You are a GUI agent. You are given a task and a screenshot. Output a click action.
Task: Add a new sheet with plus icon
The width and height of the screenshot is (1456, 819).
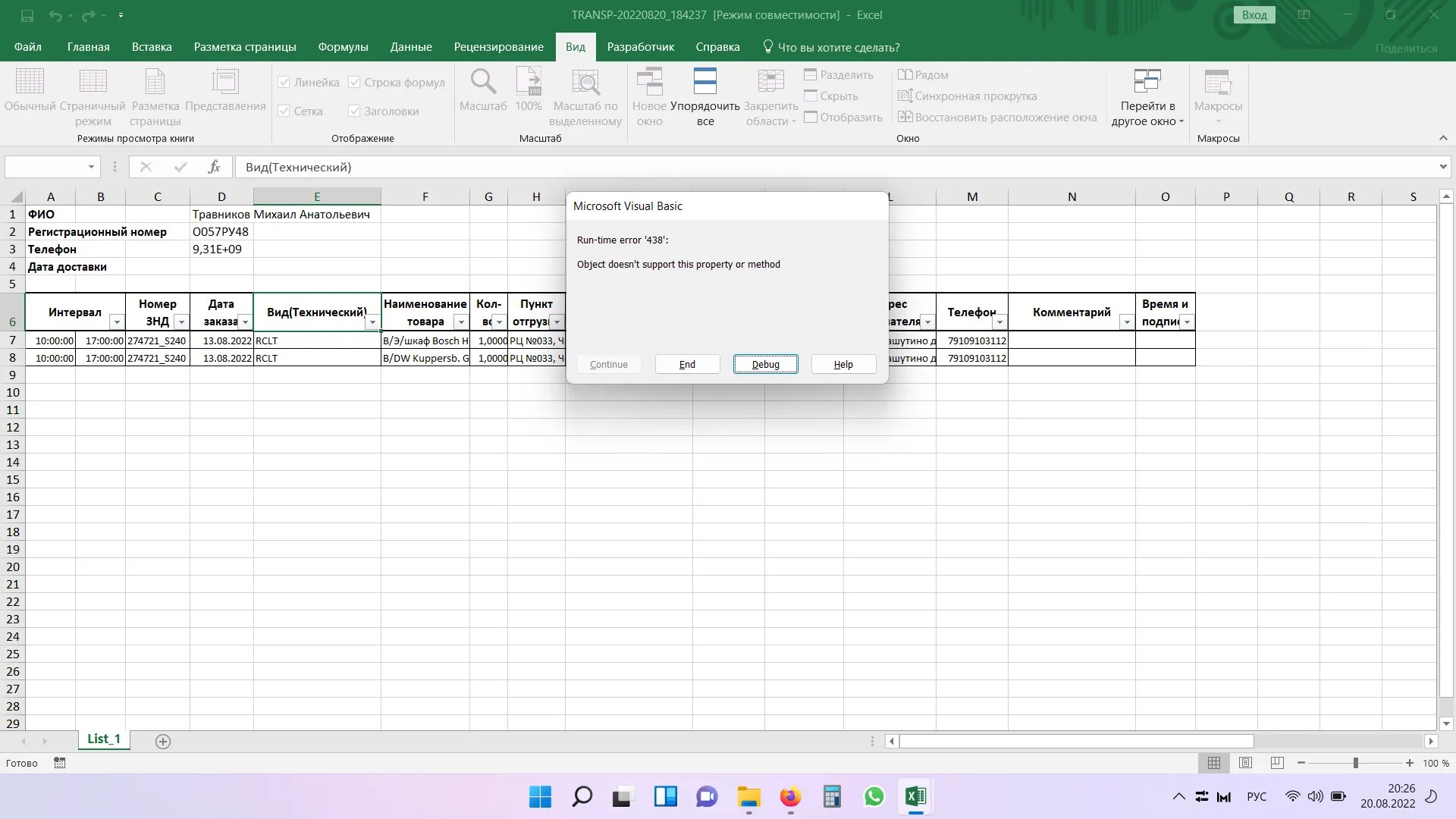(163, 742)
